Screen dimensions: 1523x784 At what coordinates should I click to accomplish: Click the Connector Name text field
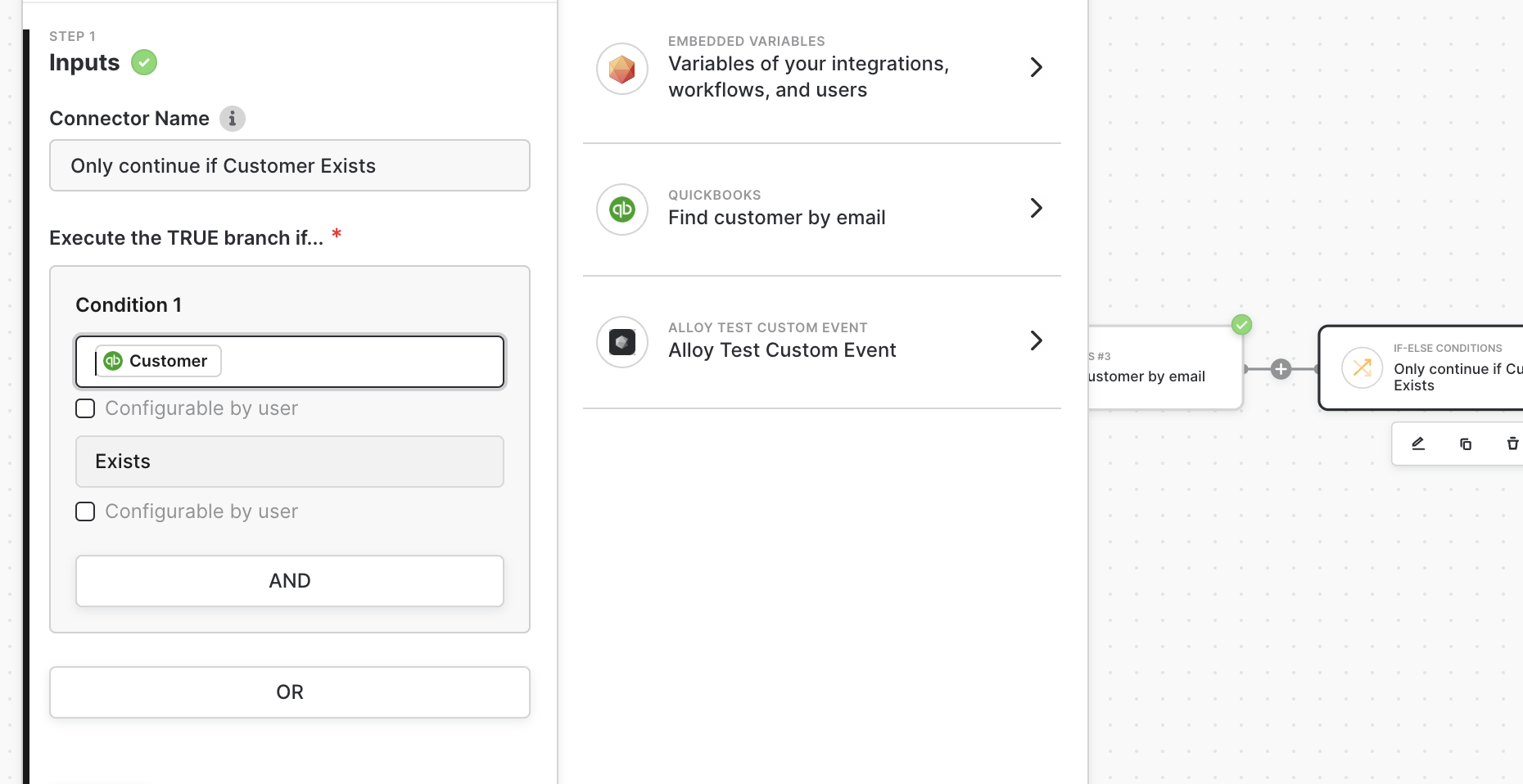point(290,165)
